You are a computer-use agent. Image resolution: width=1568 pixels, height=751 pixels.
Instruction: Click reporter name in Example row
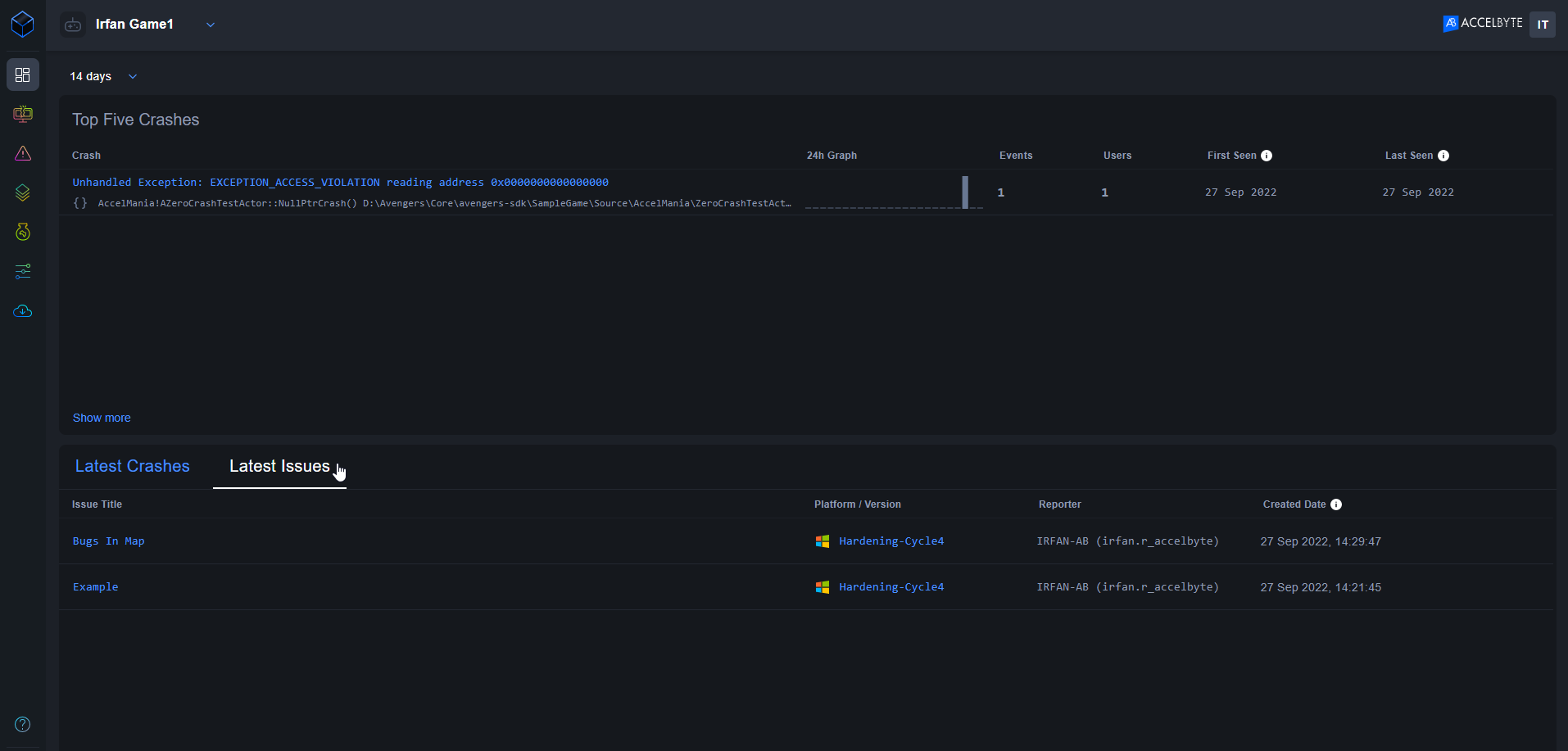(x=1128, y=587)
